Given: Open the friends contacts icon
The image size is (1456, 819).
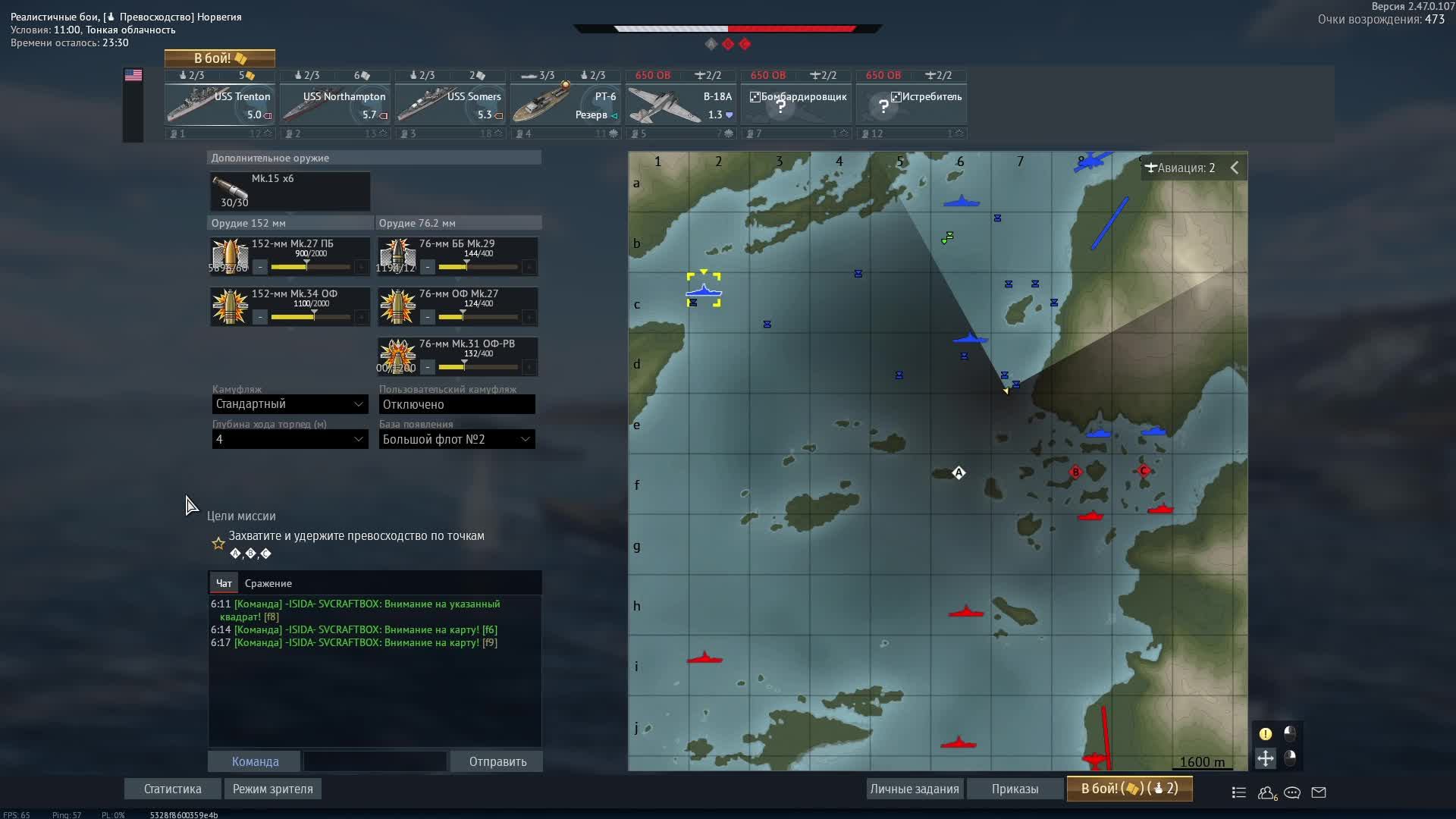Looking at the screenshot, I should tap(1266, 792).
